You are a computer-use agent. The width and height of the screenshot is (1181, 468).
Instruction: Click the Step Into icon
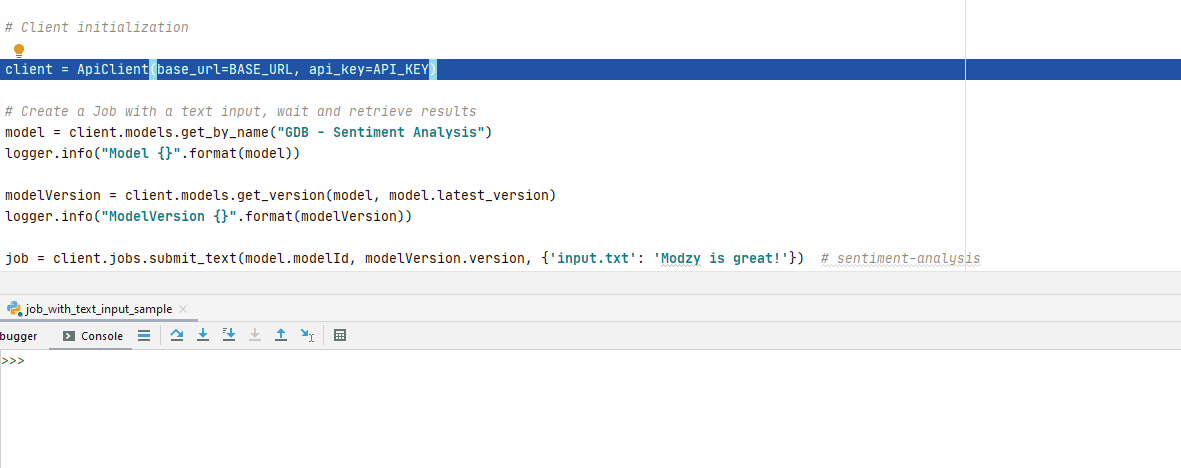click(x=203, y=336)
